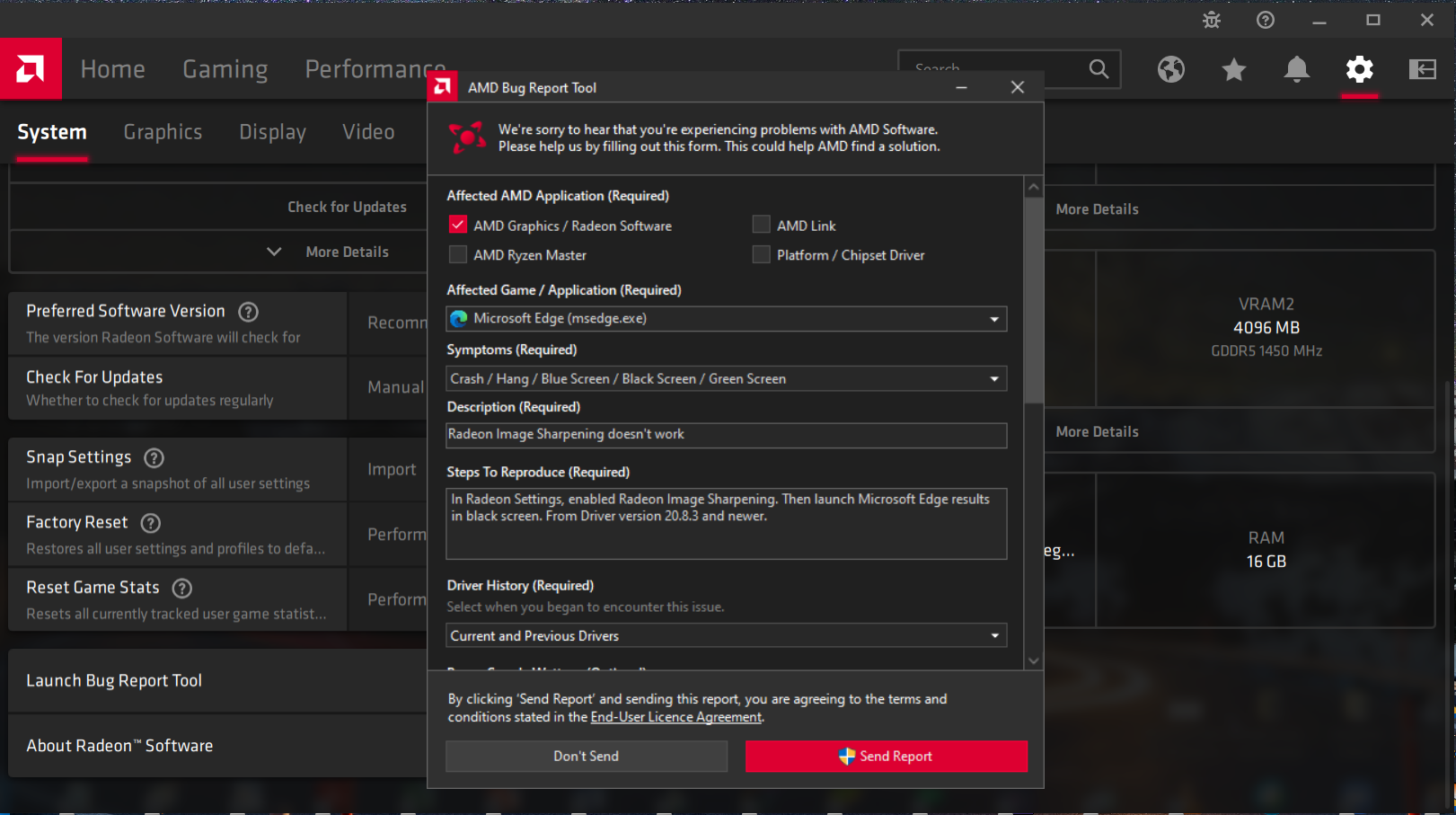Click the search magnifier icon
Viewport: 1456px width, 815px height.
1099,69
